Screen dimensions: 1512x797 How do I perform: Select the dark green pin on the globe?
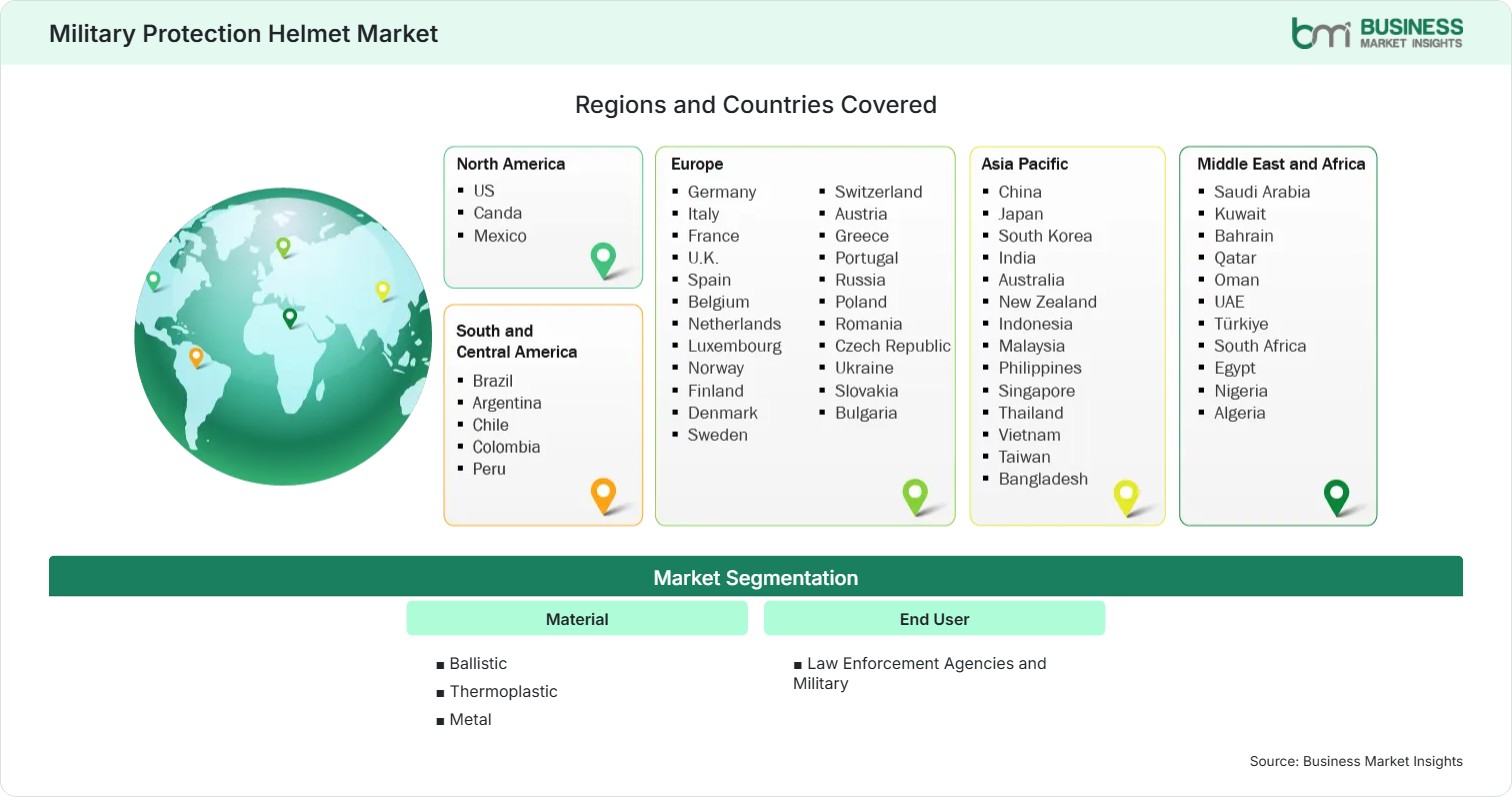(290, 317)
